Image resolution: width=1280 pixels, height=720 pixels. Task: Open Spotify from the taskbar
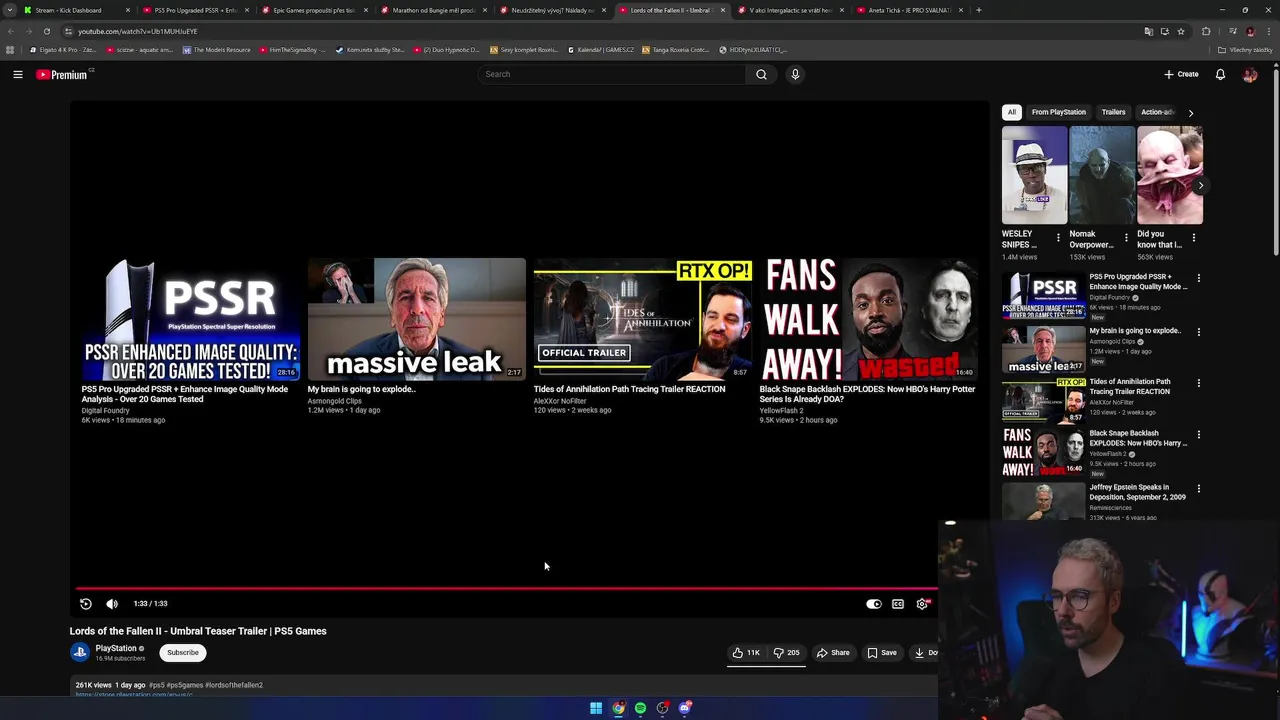(640, 708)
